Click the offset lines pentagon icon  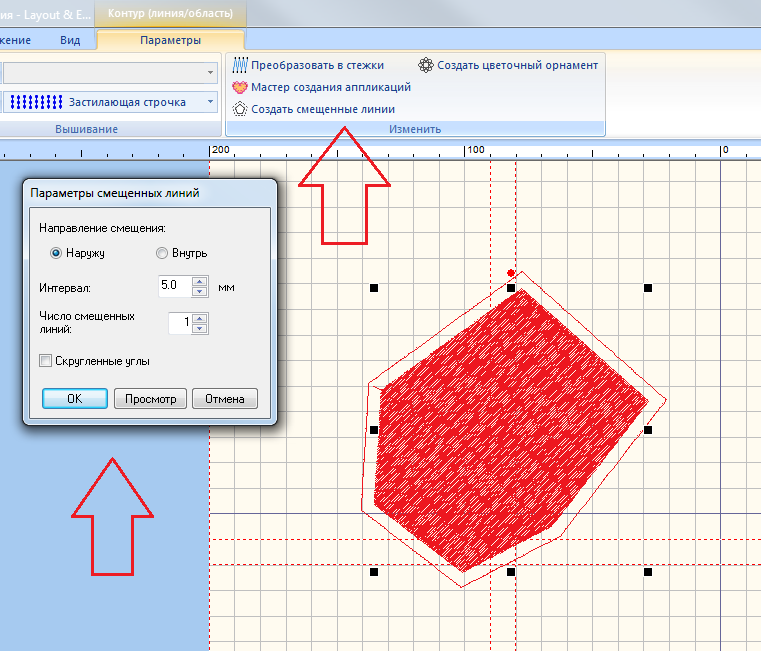coord(240,109)
